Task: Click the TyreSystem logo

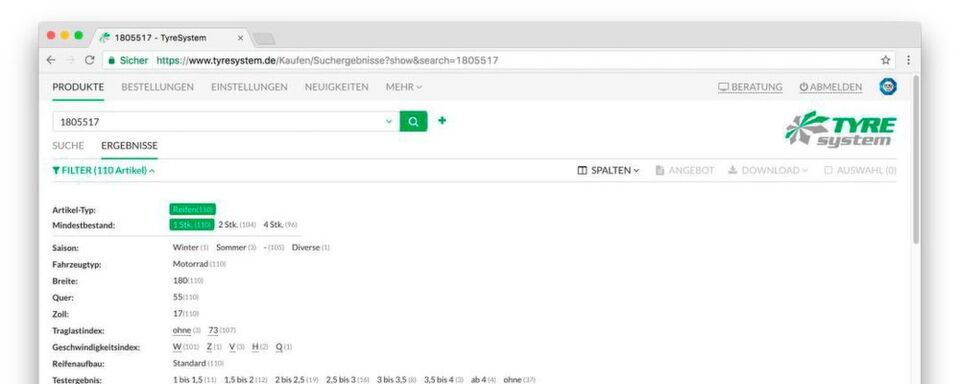Action: (840, 129)
